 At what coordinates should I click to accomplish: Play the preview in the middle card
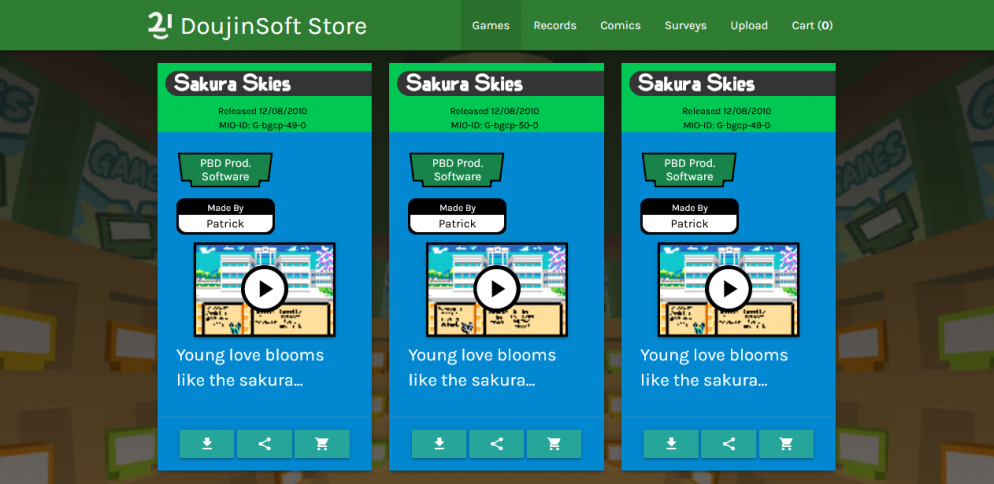pos(497,290)
